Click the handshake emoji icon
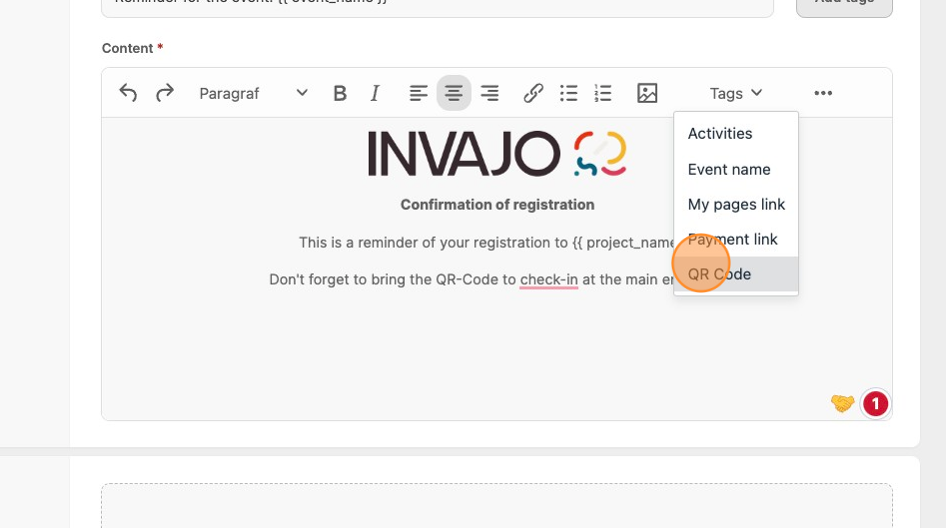Image resolution: width=946 pixels, height=528 pixels. [842, 402]
